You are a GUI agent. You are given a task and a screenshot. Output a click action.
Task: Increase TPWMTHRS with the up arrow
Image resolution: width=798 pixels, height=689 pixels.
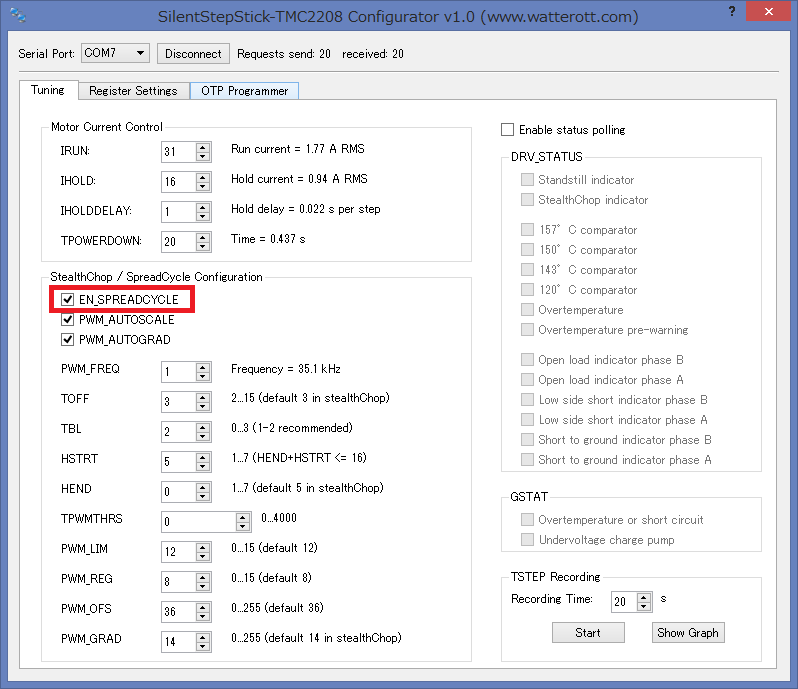[x=243, y=517]
